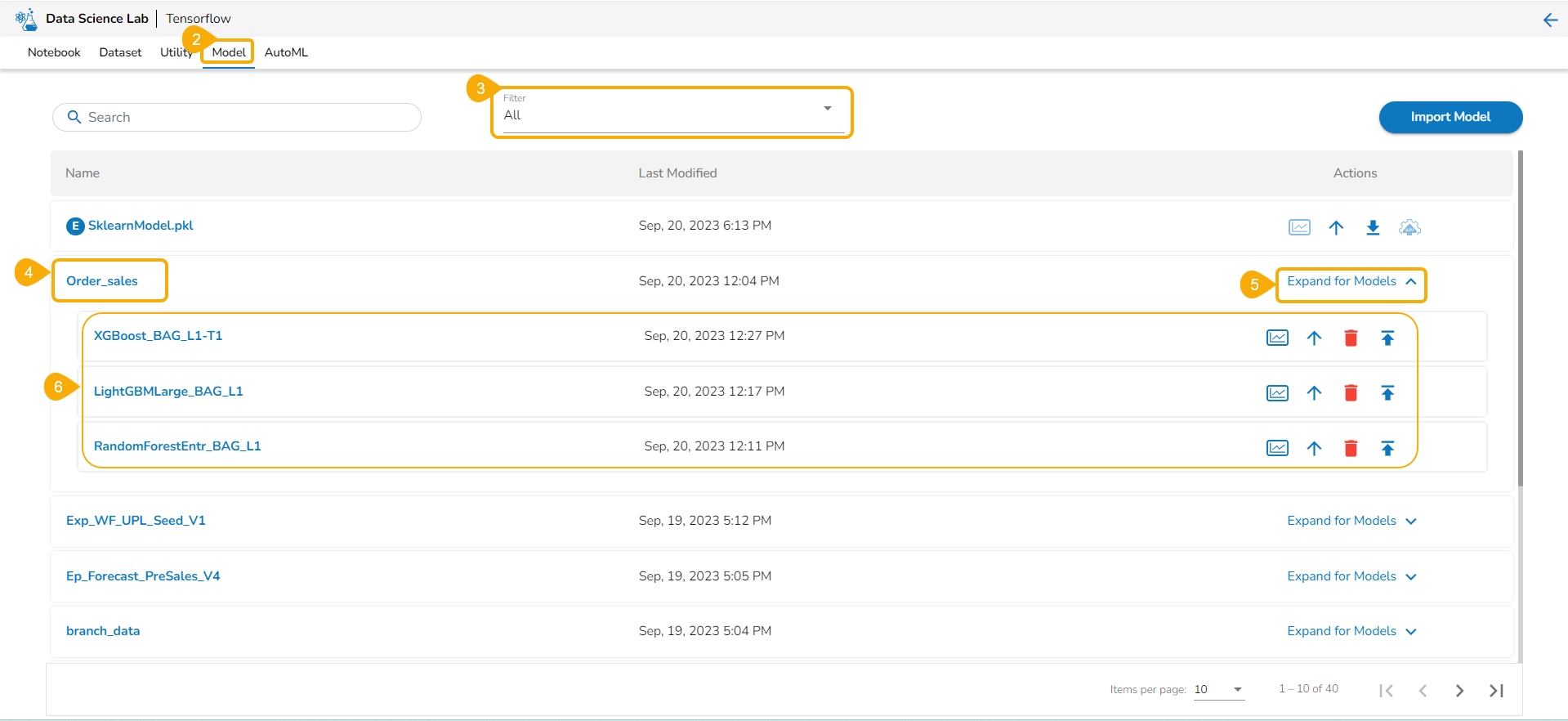Expand models for Exp_WF_UPL_Seed_V1
The width and height of the screenshot is (1568, 721).
(1351, 521)
